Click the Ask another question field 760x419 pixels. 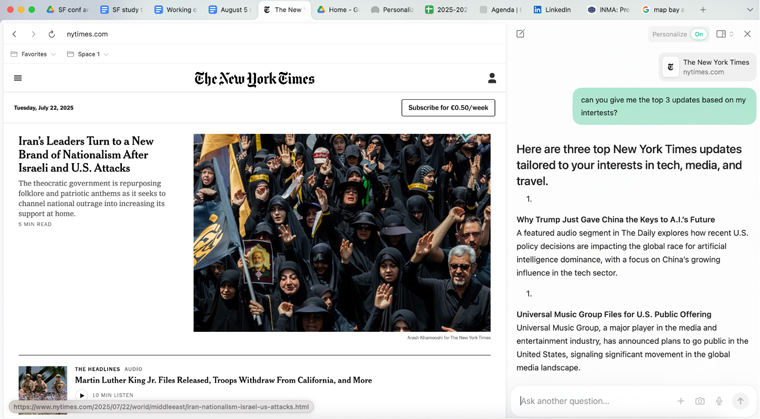point(596,401)
